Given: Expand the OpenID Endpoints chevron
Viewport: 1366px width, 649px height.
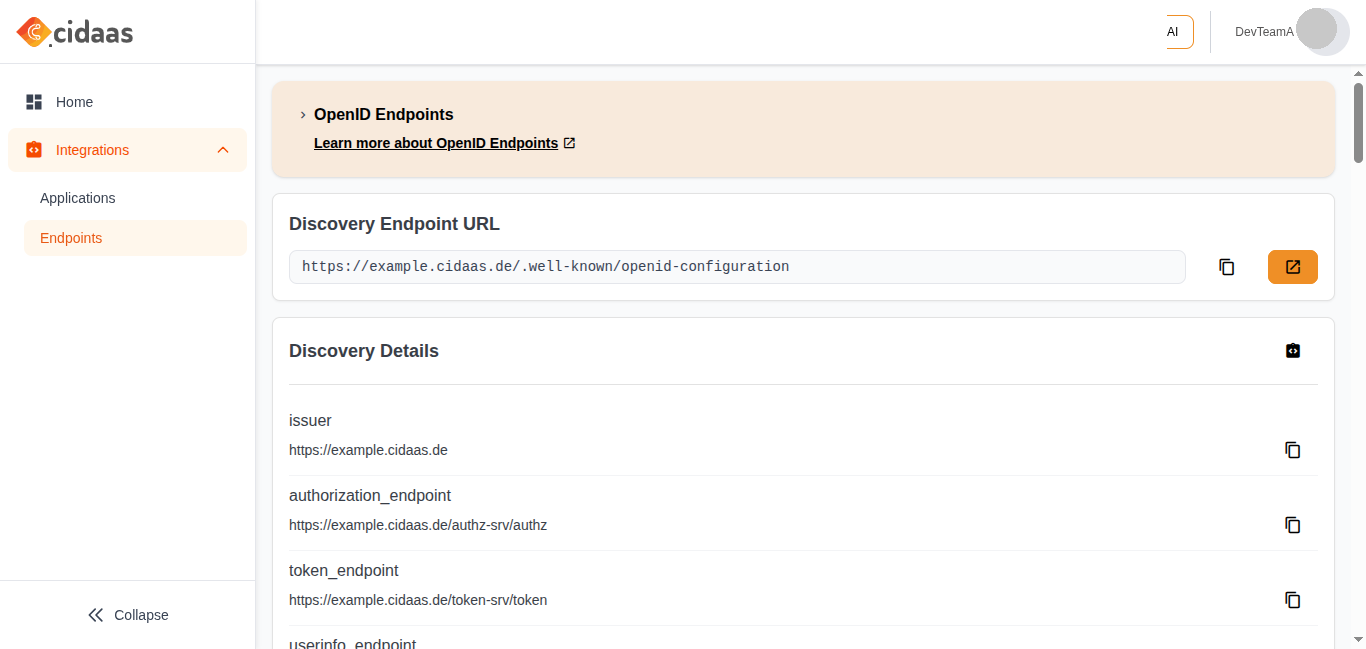Looking at the screenshot, I should [303, 115].
